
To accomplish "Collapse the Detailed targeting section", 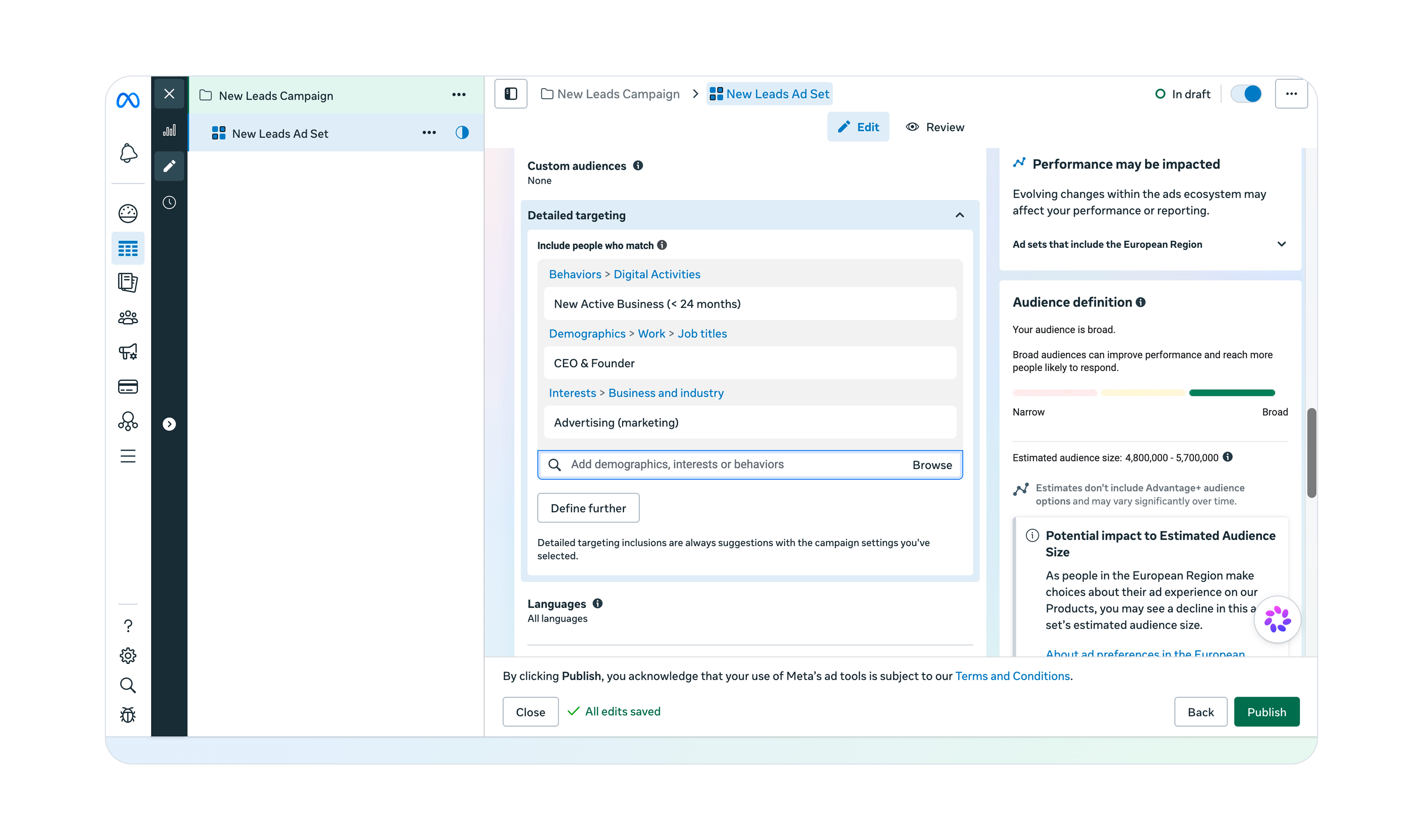I will tap(960, 215).
